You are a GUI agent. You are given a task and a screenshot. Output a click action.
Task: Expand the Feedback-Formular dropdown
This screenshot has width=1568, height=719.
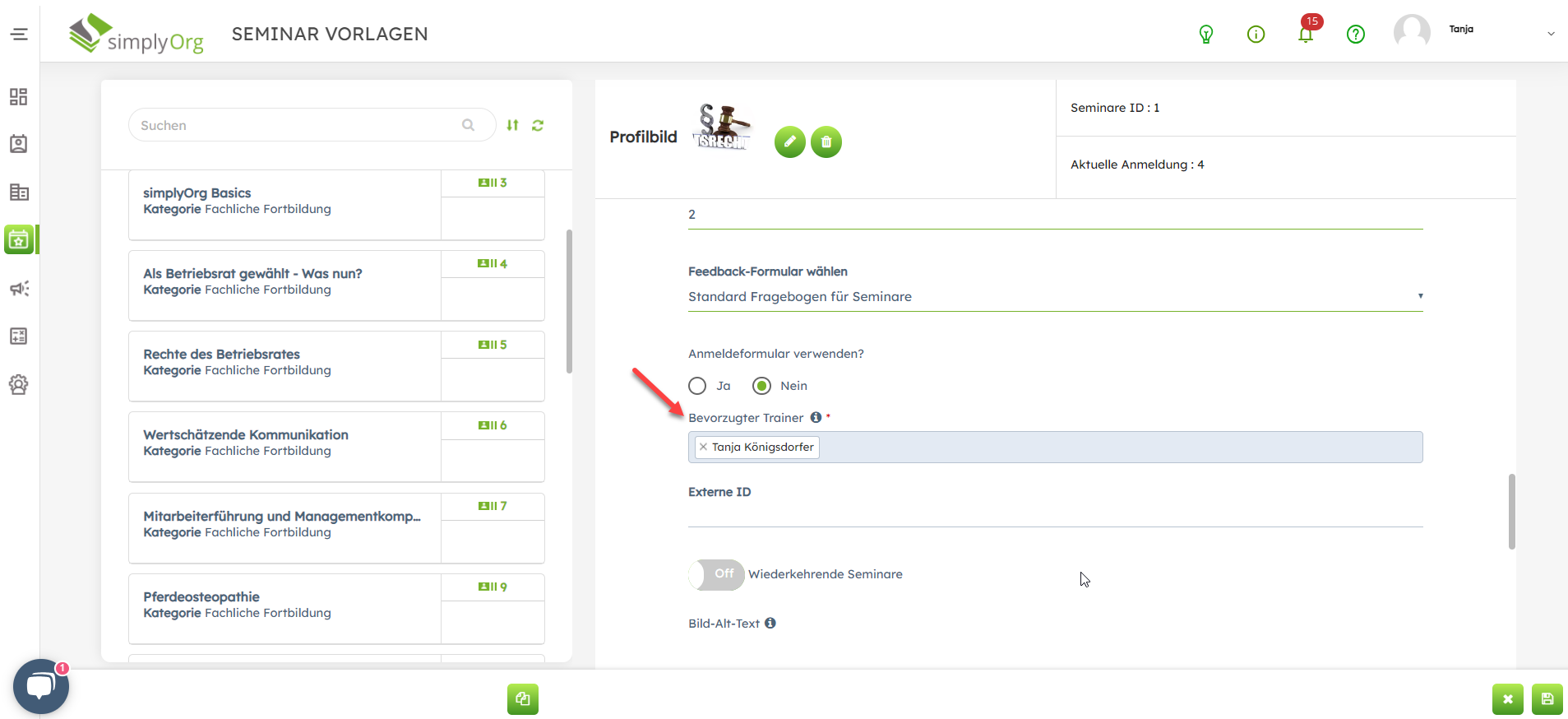click(1055, 296)
